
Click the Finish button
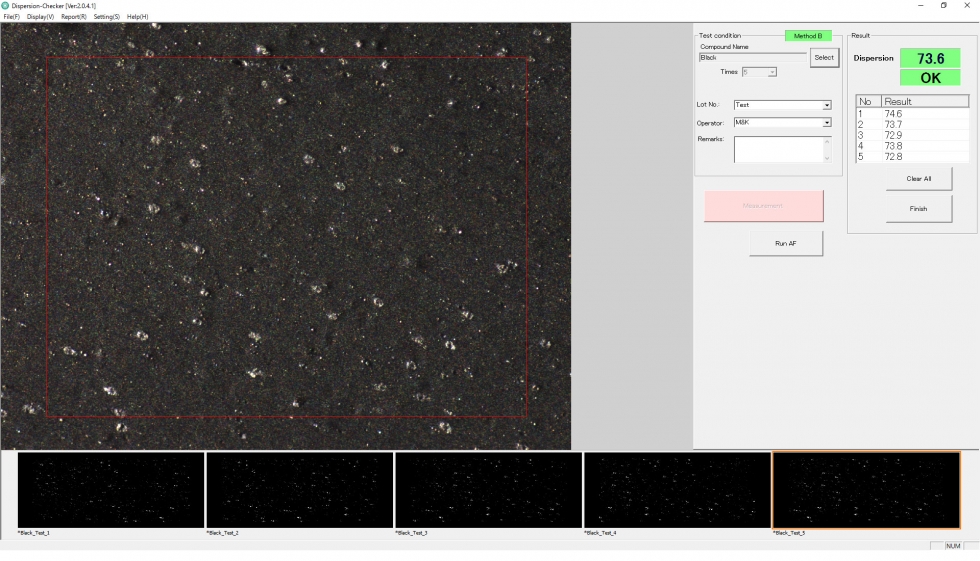(918, 209)
